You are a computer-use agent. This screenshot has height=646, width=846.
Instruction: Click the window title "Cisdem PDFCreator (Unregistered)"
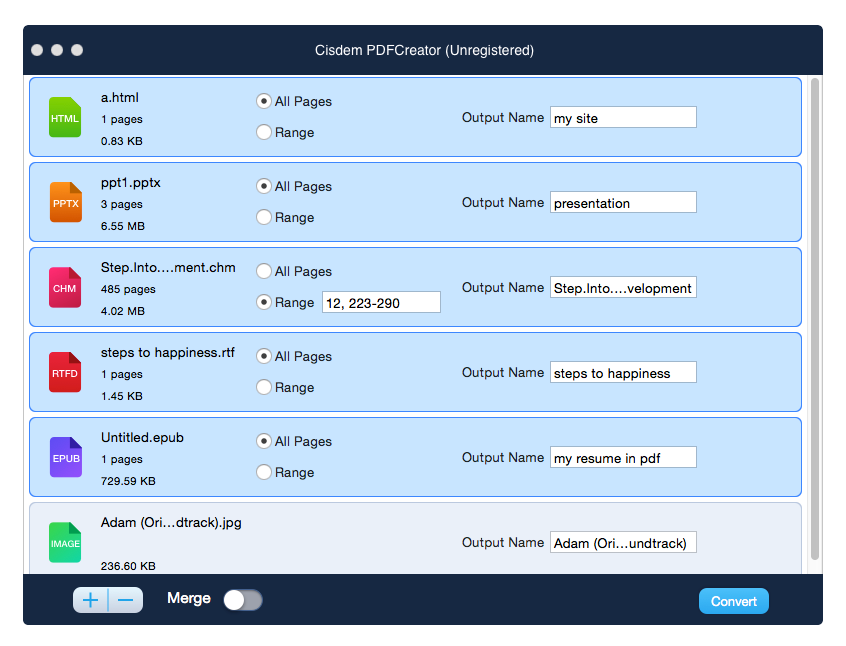coord(424,50)
